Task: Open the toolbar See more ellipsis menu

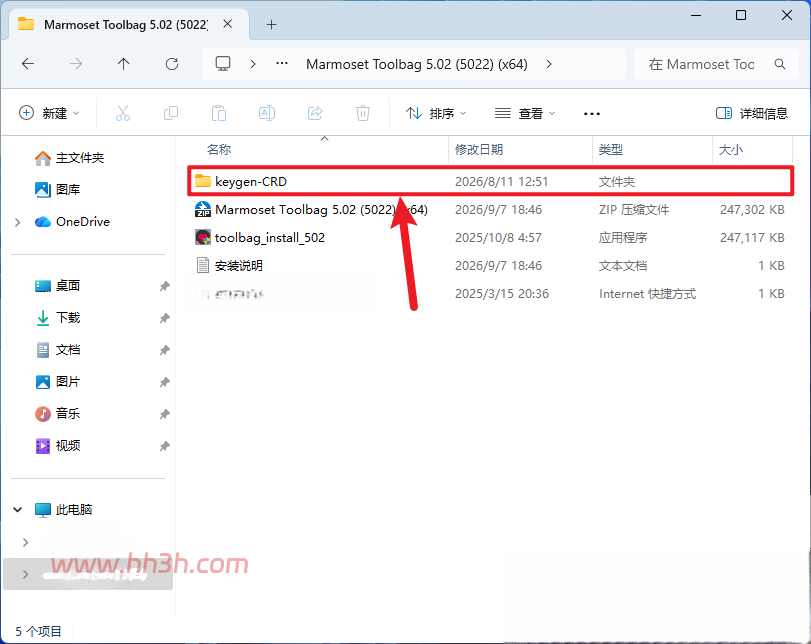Action: point(592,113)
